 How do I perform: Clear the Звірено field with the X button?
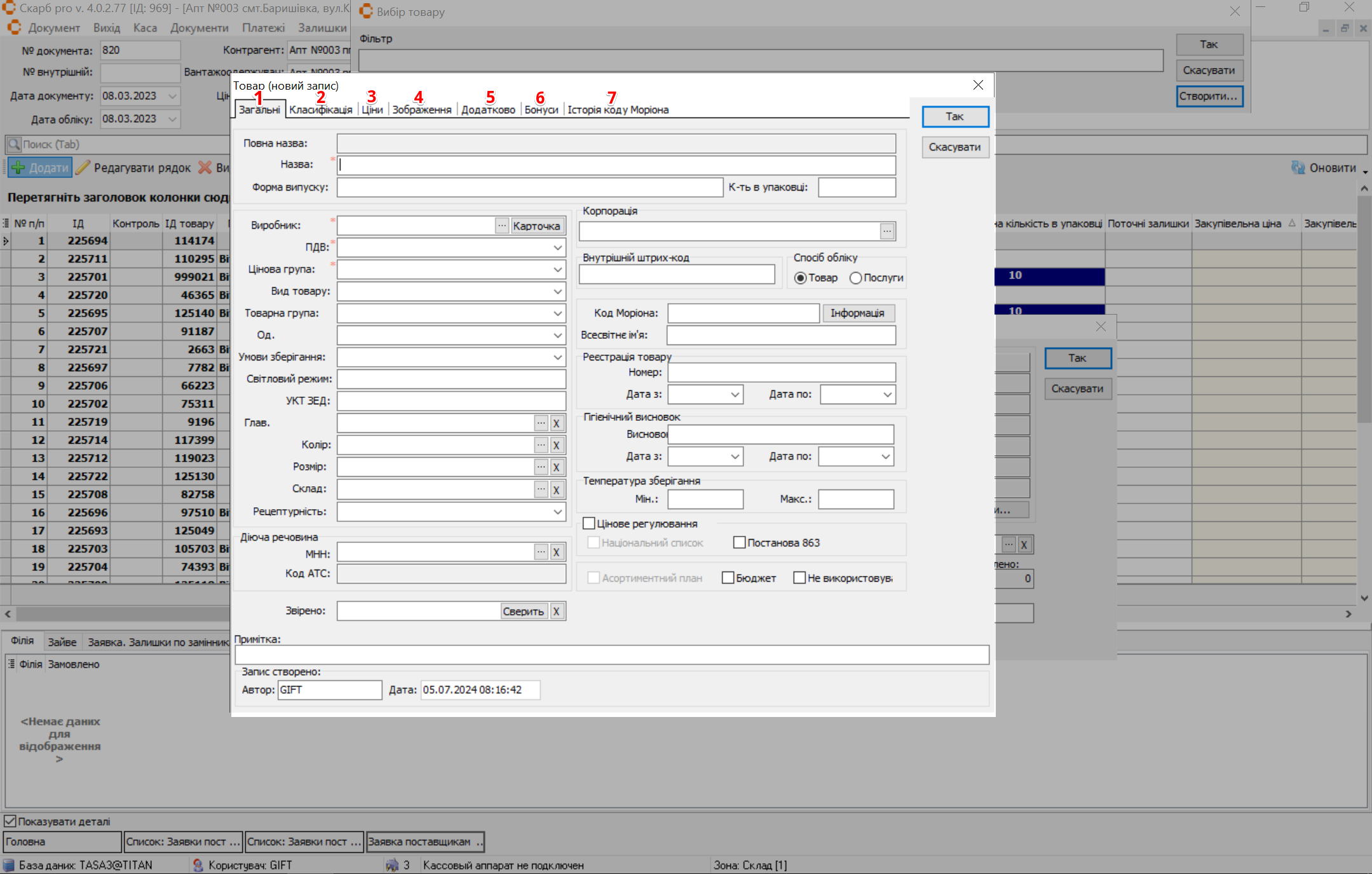coord(556,611)
